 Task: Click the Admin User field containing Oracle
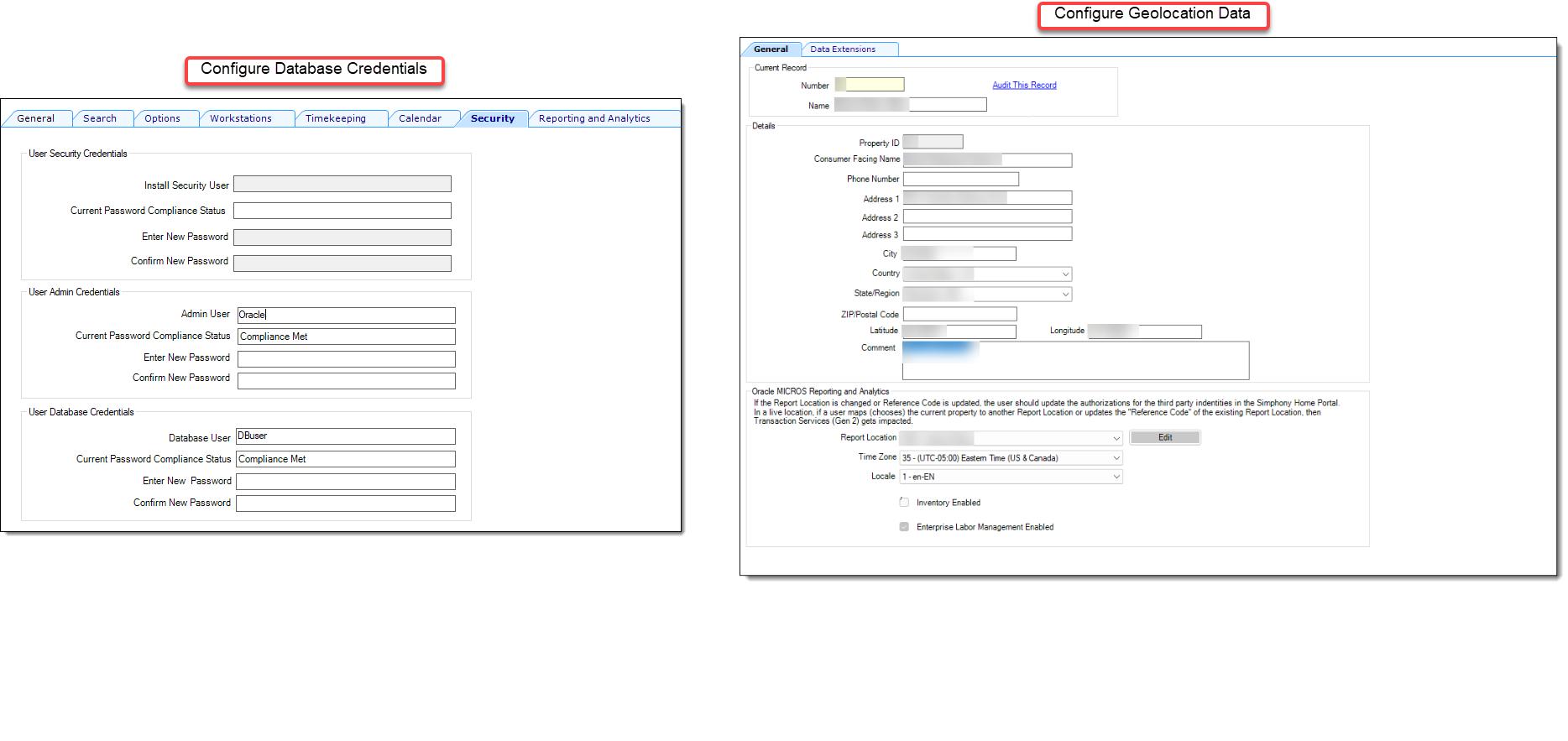347,316
